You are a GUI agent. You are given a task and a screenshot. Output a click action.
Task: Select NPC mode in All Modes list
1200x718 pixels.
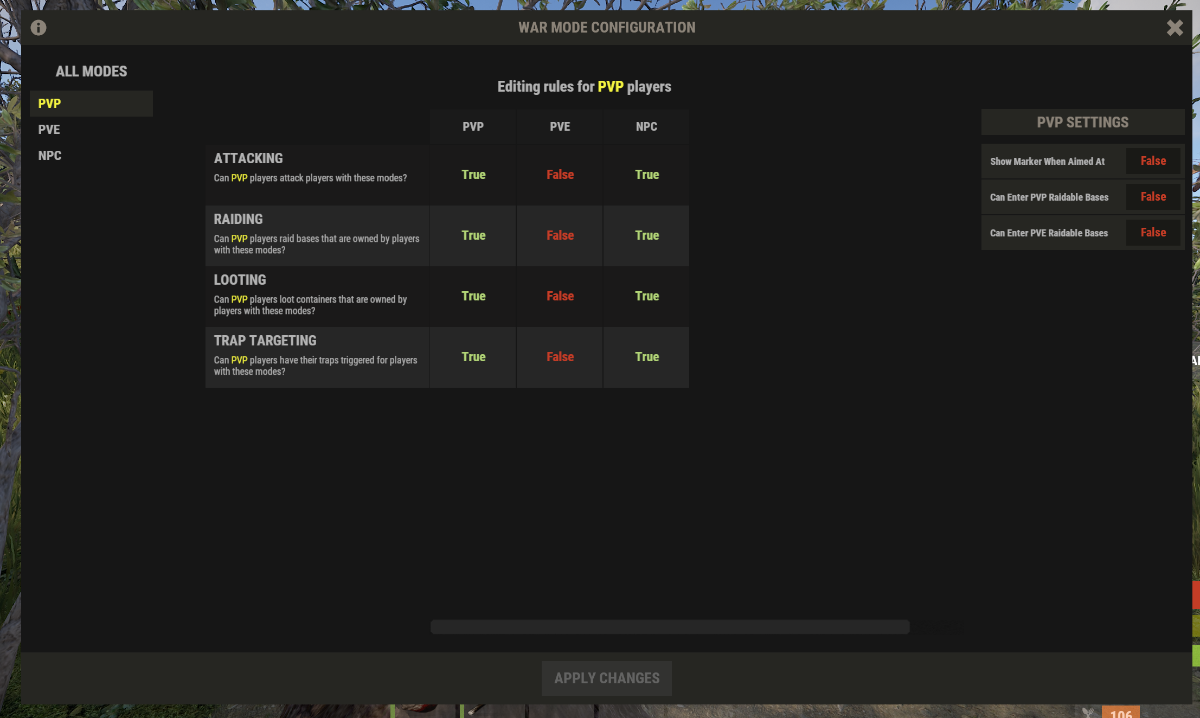91,156
